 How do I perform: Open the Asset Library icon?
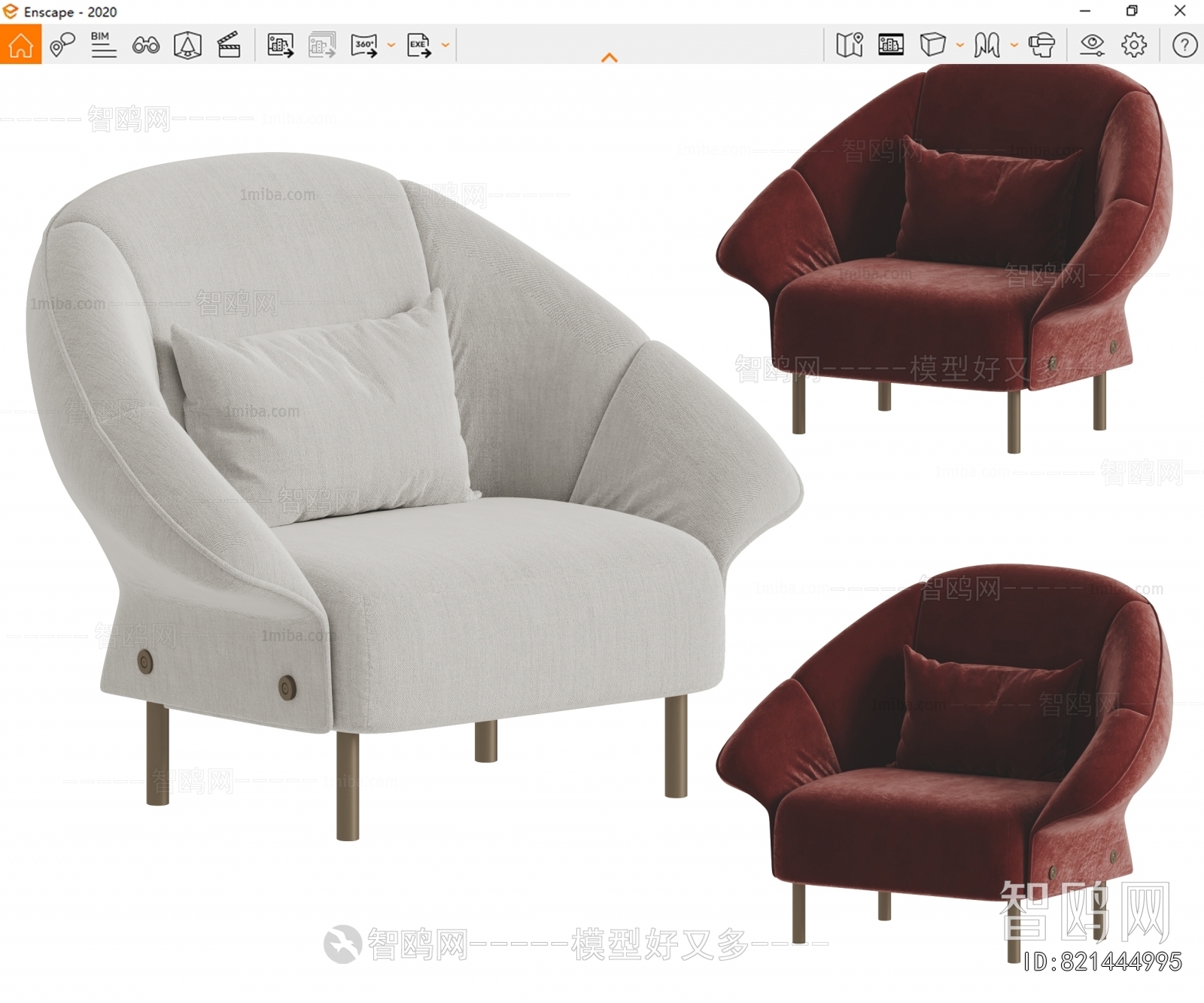tap(891, 45)
